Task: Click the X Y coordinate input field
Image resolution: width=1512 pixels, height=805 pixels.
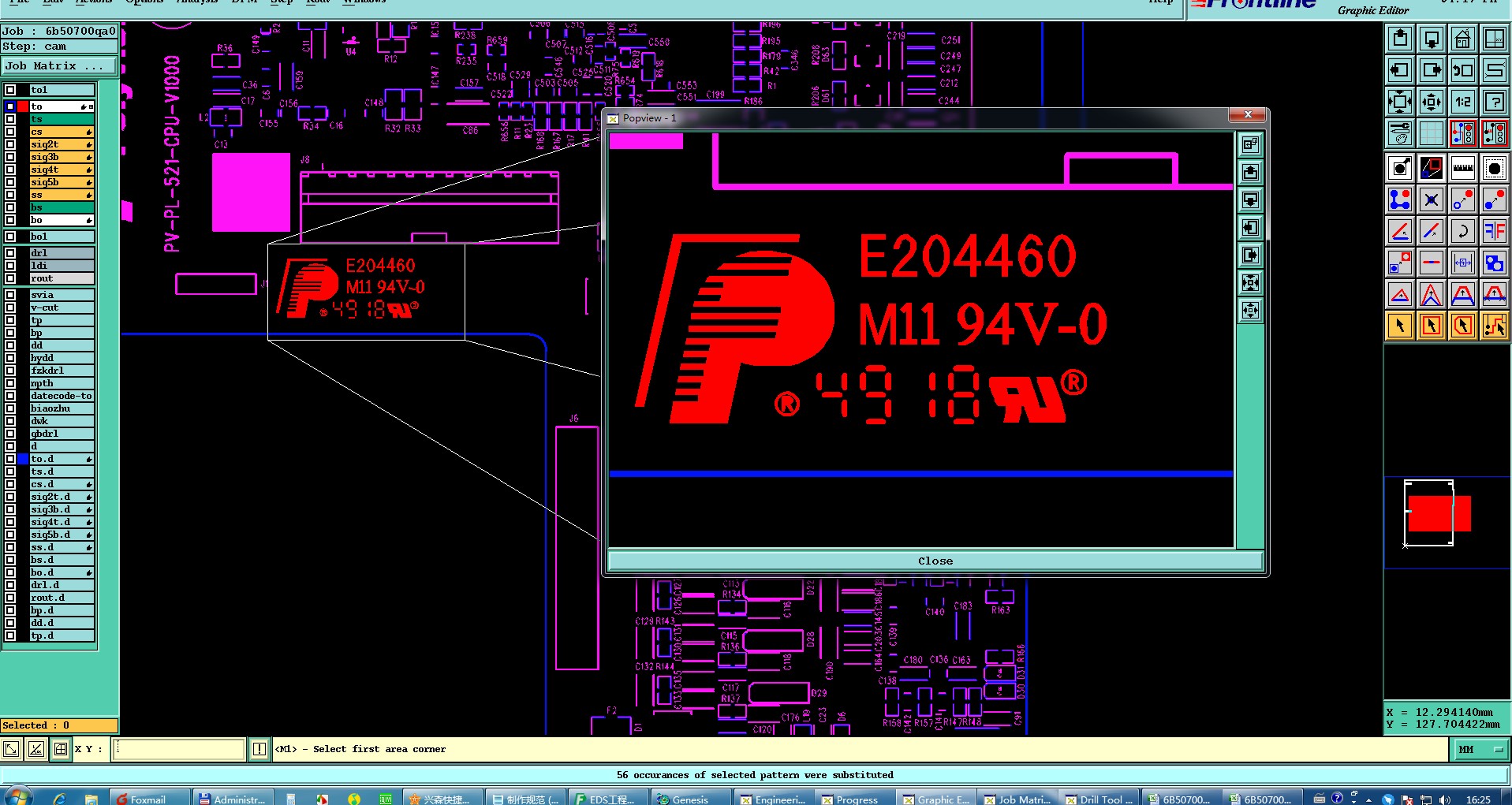Action: coord(181,749)
